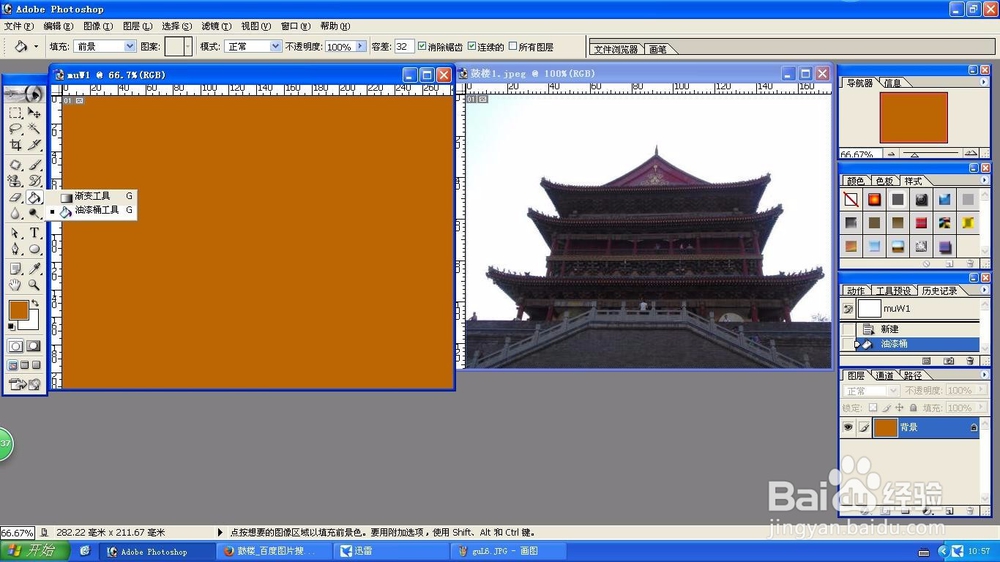Open the 模式 blending mode dropdown
1000x562 pixels.
click(x=275, y=47)
